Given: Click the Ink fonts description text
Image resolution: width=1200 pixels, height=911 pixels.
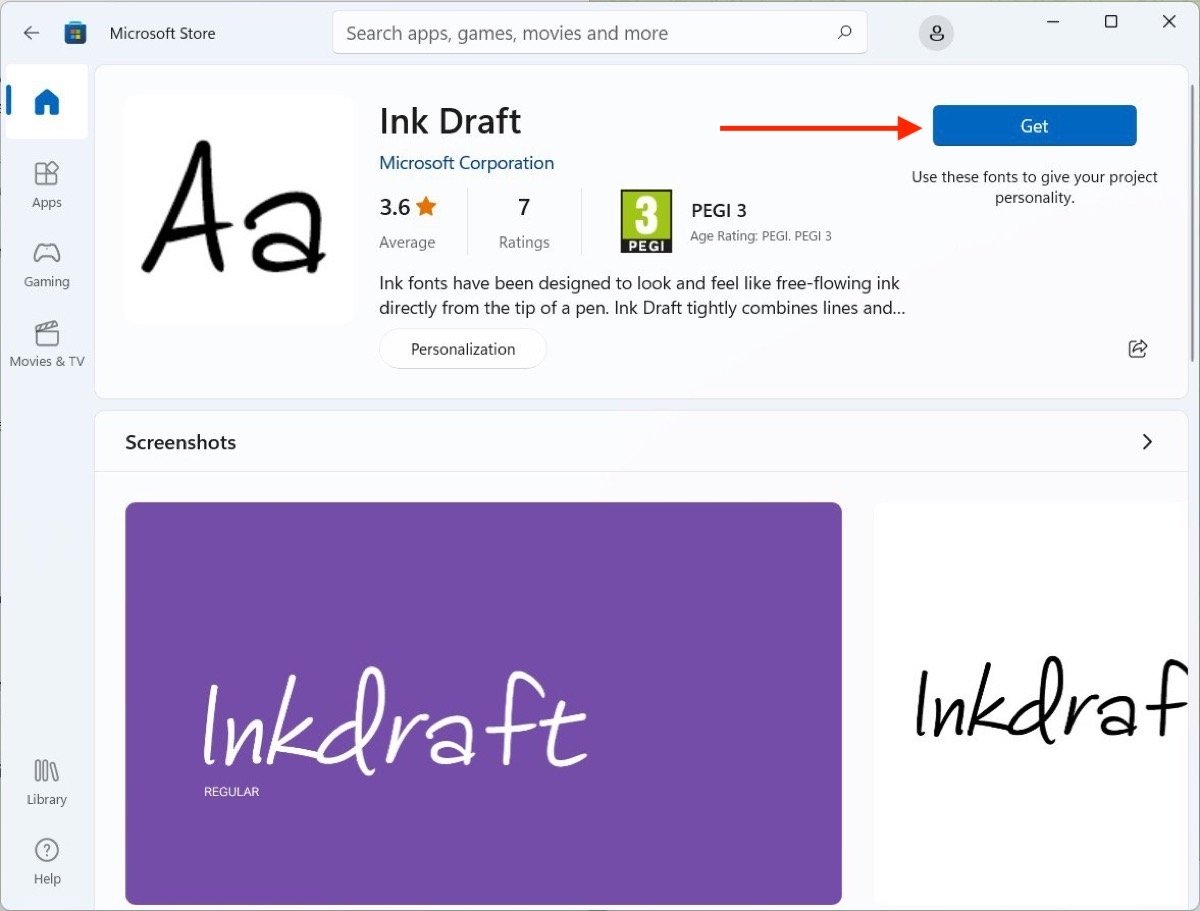Looking at the screenshot, I should click(642, 296).
